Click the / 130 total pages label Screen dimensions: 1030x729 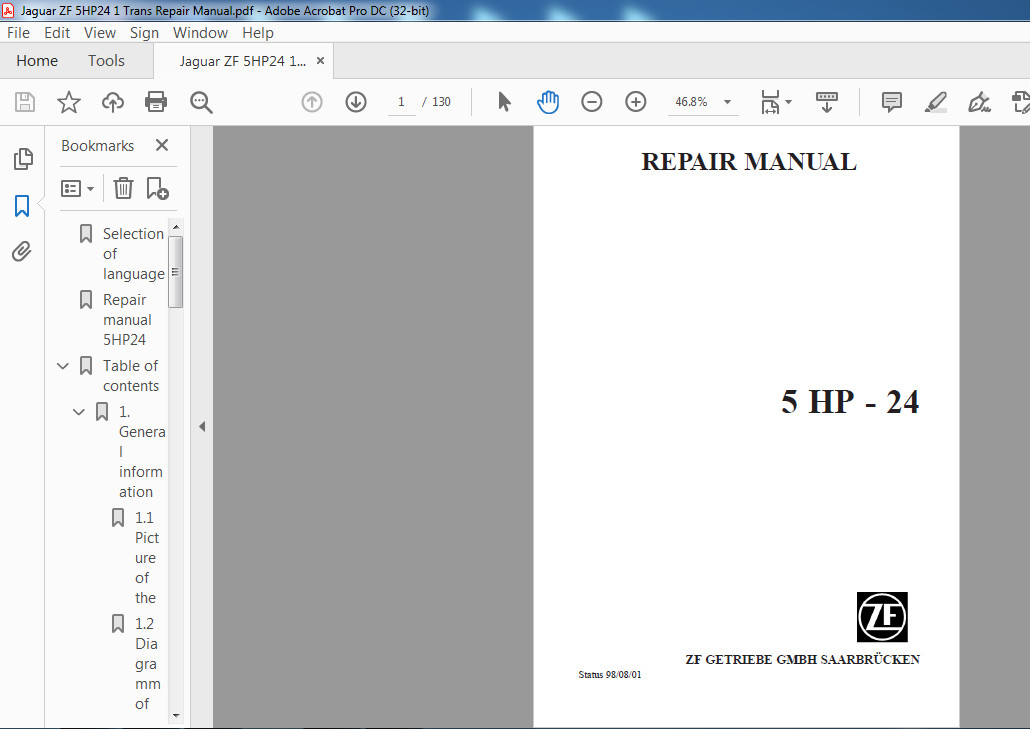[x=436, y=102]
